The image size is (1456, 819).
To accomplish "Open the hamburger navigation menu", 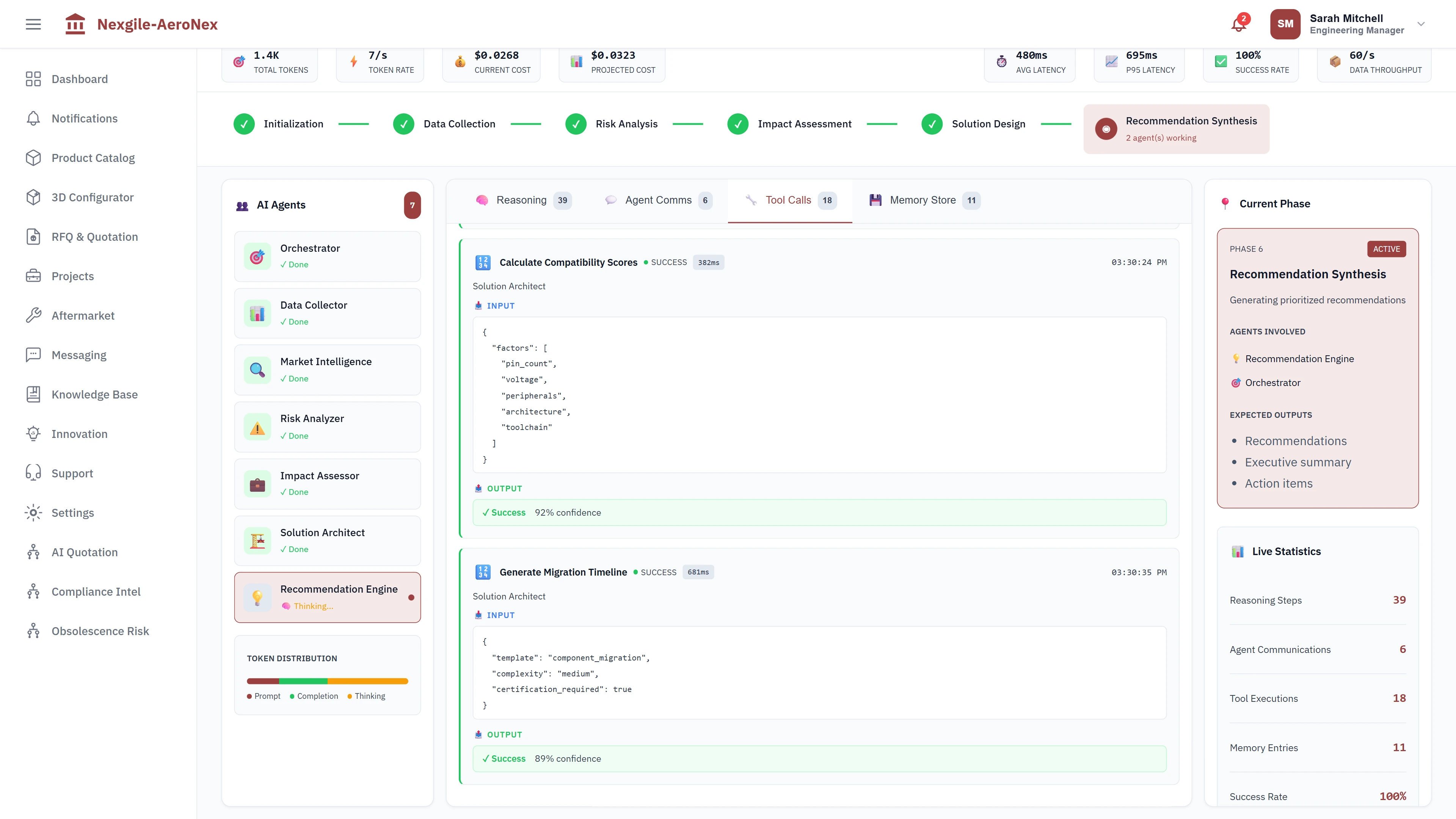I will click(33, 24).
